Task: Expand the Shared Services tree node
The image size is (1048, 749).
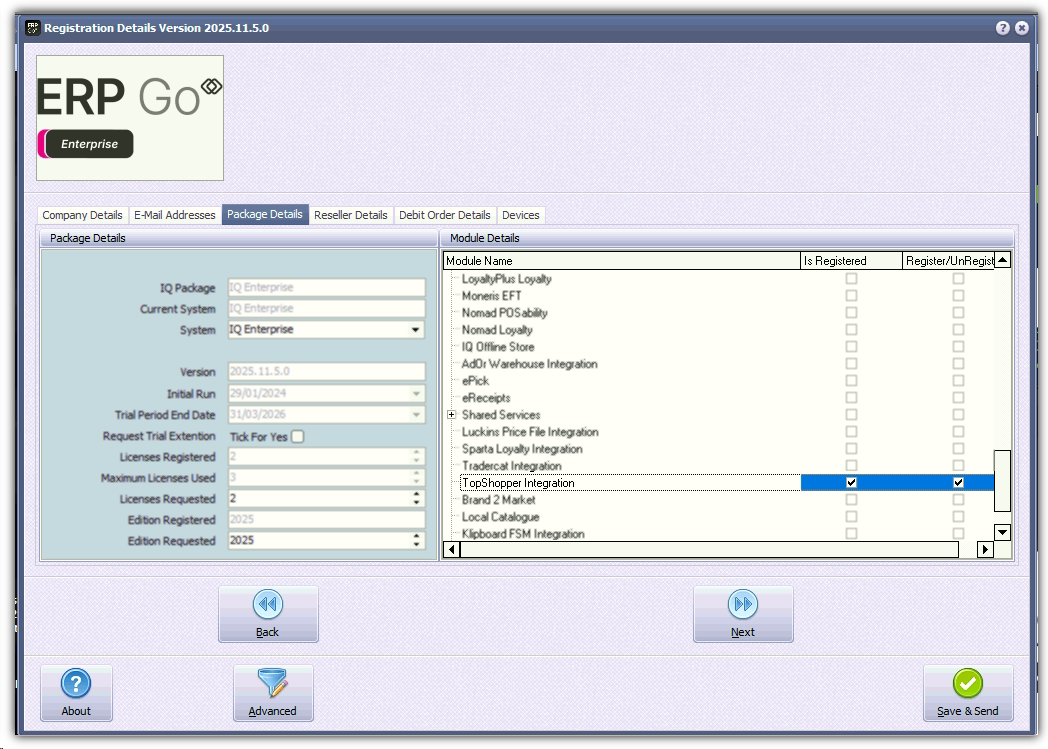Action: tap(452, 415)
